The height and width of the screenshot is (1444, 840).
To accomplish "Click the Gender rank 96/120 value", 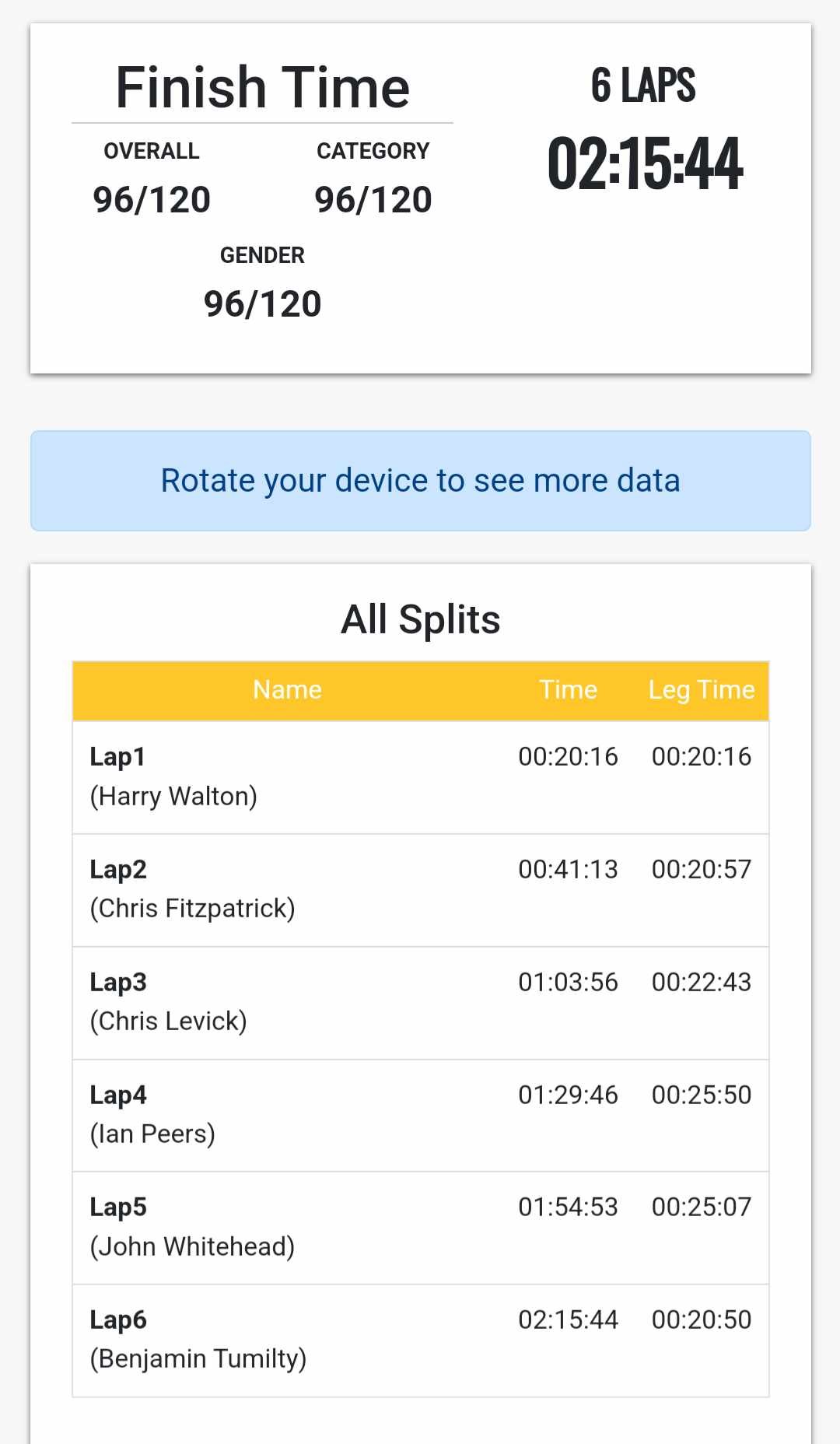I will (262, 304).
